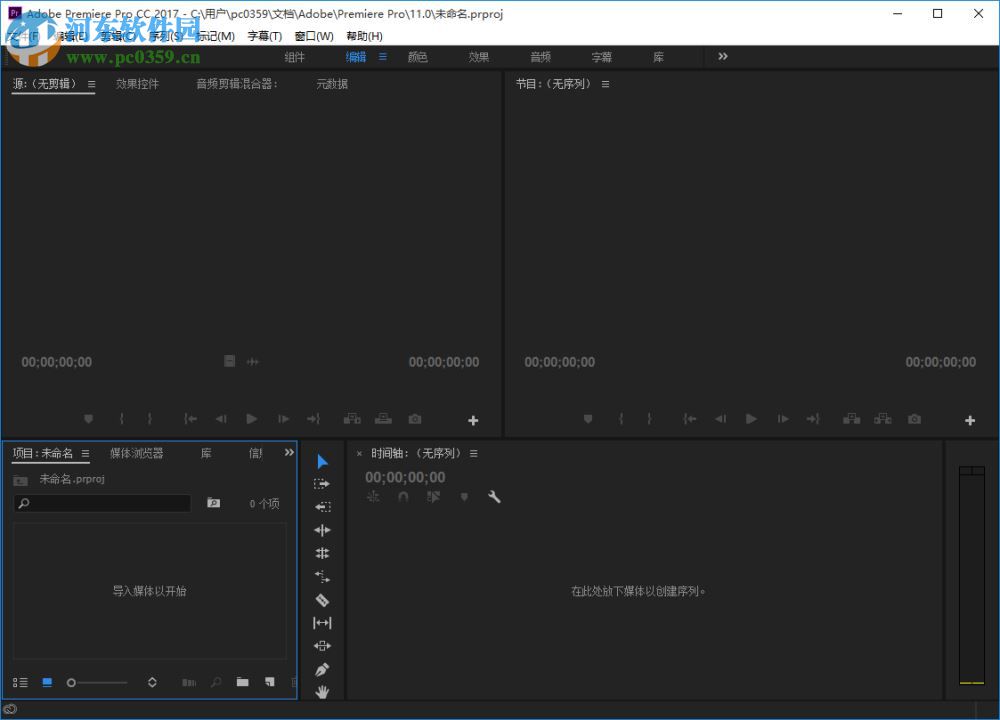The image size is (1000, 720).
Task: Click the Add Marker icon in Program monitor
Action: (x=588, y=419)
